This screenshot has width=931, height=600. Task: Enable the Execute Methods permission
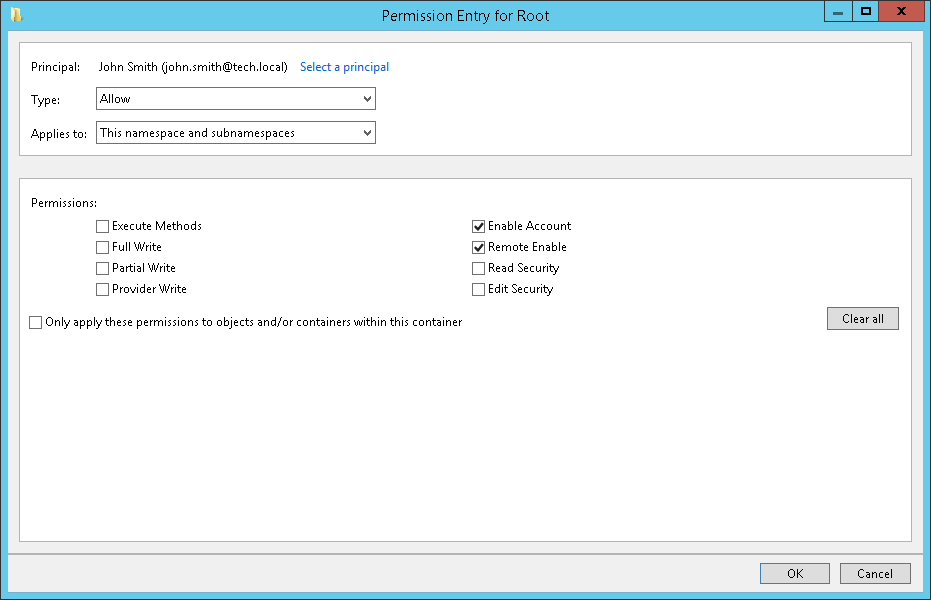tap(102, 226)
